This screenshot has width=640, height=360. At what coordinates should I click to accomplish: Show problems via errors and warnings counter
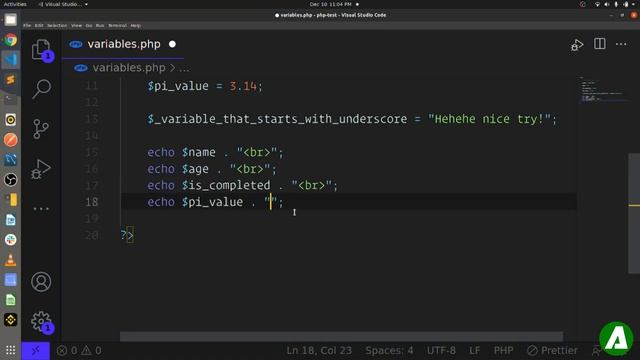click(x=79, y=351)
